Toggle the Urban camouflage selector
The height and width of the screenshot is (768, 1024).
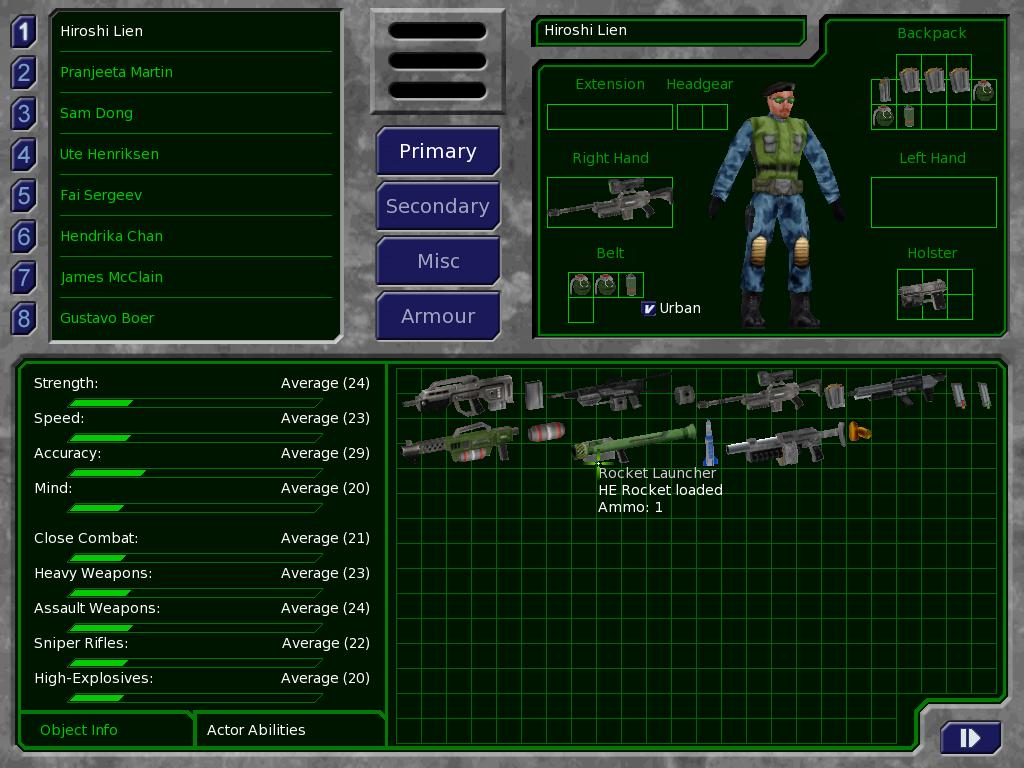(x=648, y=308)
